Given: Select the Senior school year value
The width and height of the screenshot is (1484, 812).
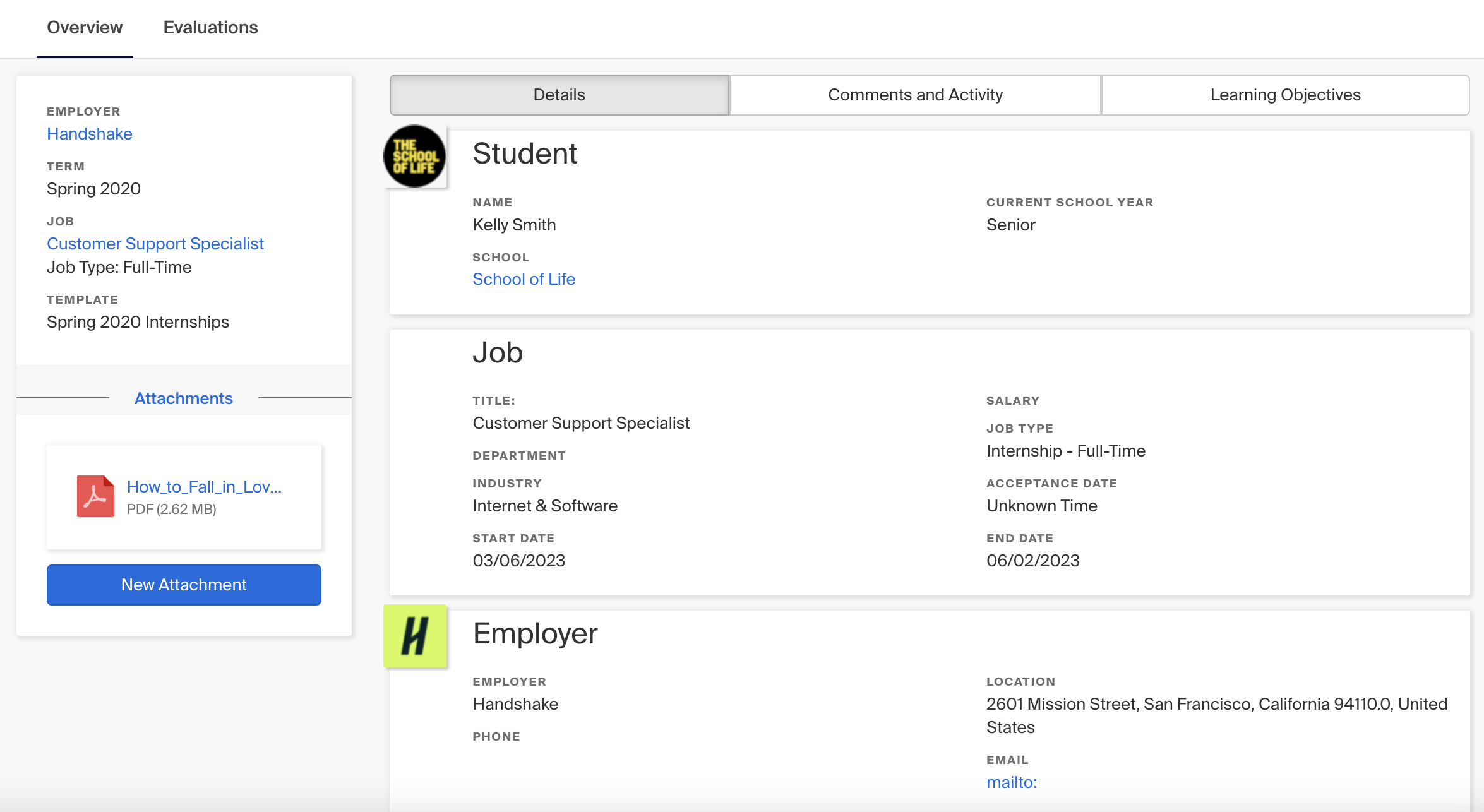Looking at the screenshot, I should coord(1010,225).
